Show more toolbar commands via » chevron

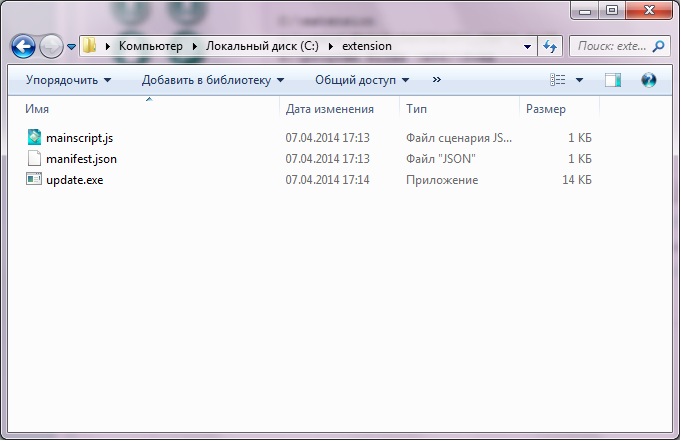point(436,80)
